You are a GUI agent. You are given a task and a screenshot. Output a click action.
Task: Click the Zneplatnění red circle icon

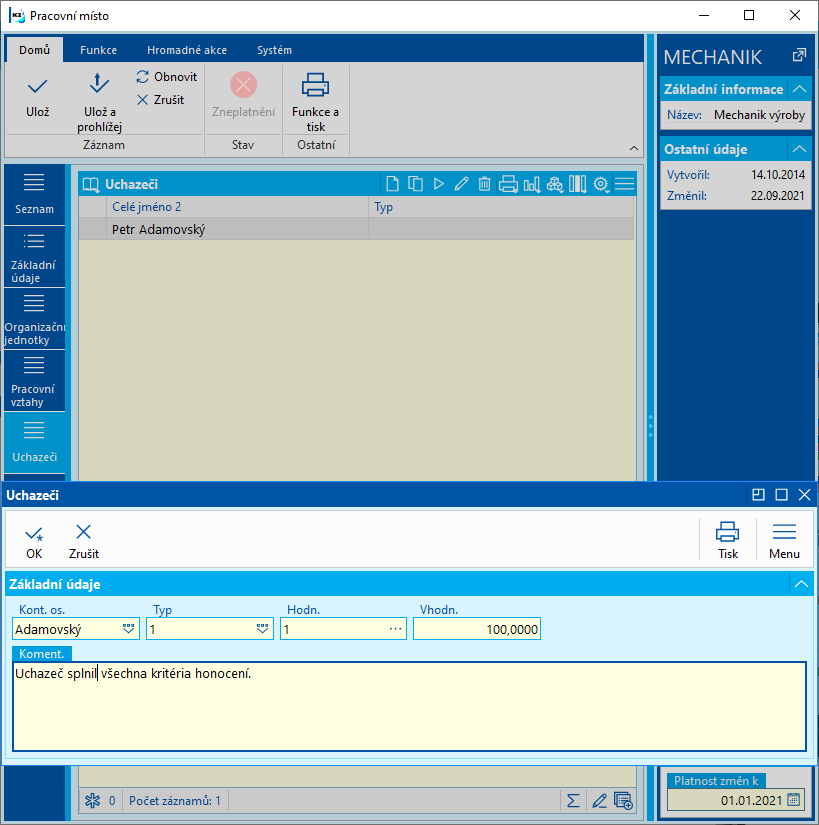click(244, 85)
